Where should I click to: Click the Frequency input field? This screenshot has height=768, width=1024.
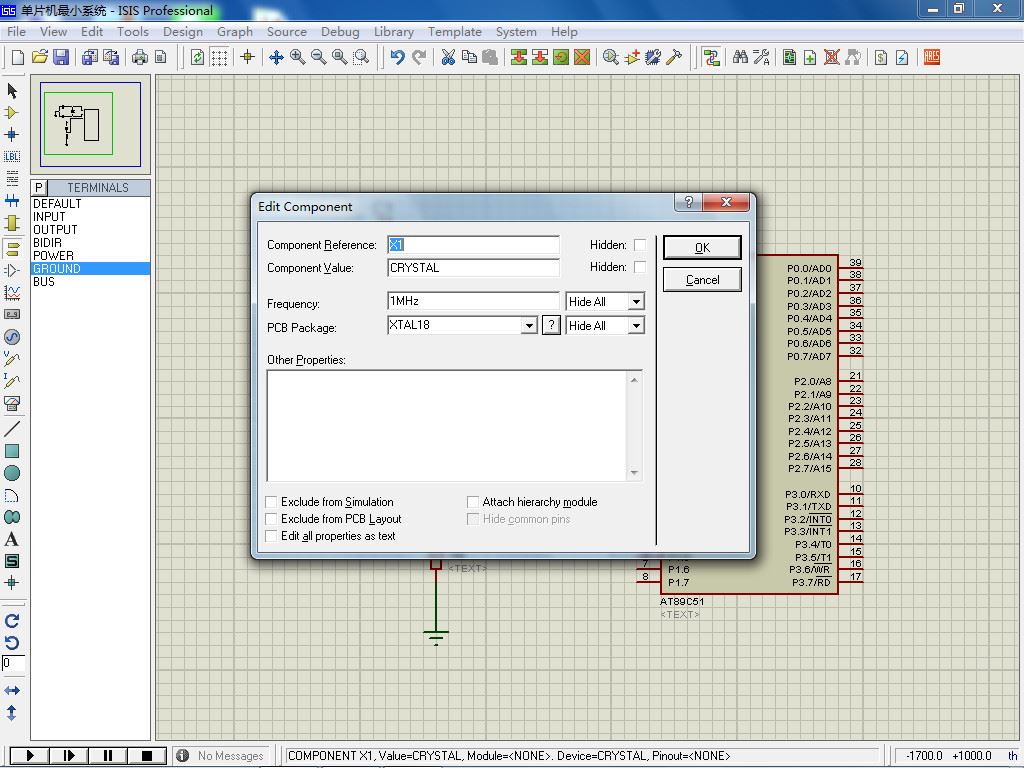pos(472,302)
